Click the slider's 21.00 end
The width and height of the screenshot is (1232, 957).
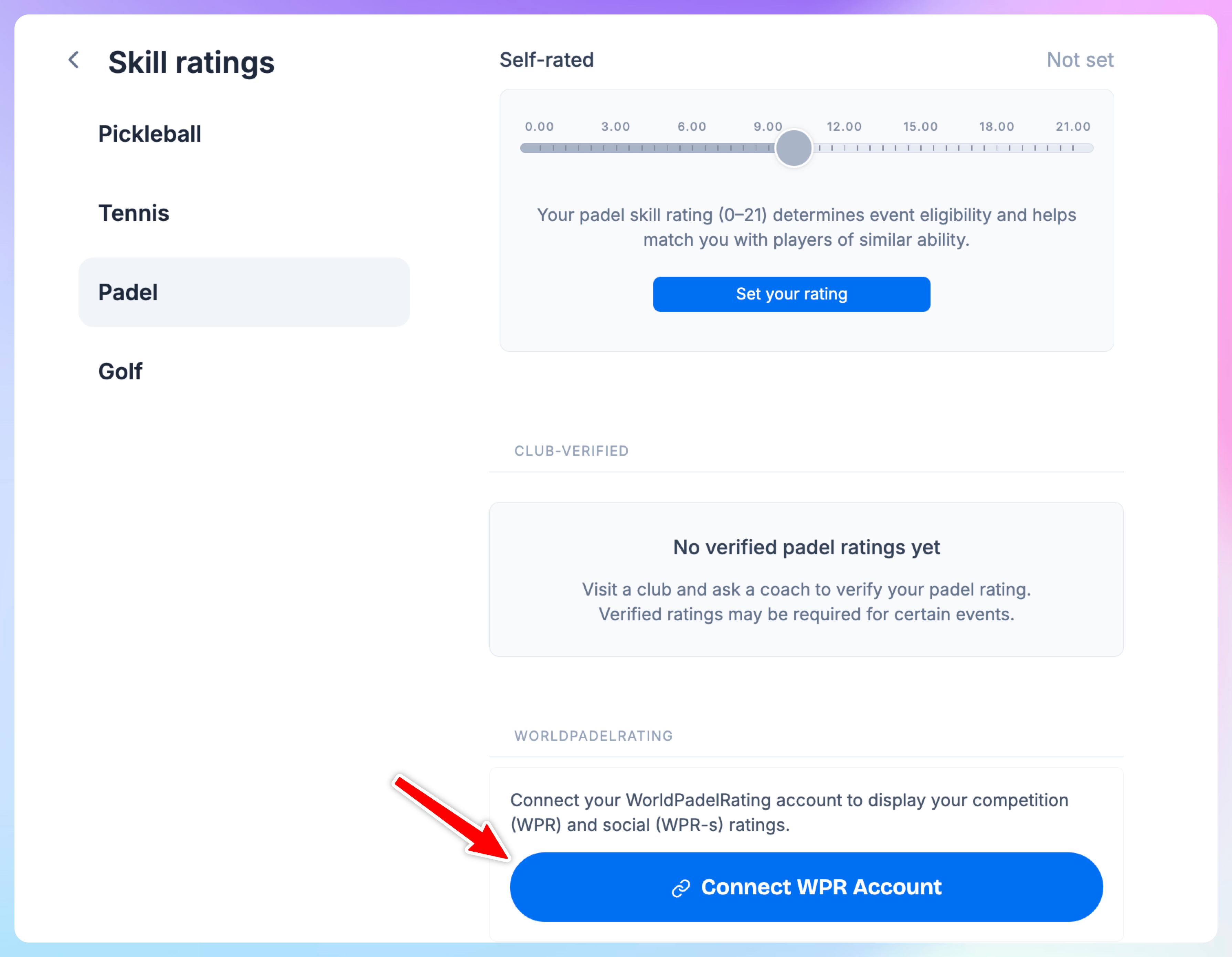tap(1073, 148)
